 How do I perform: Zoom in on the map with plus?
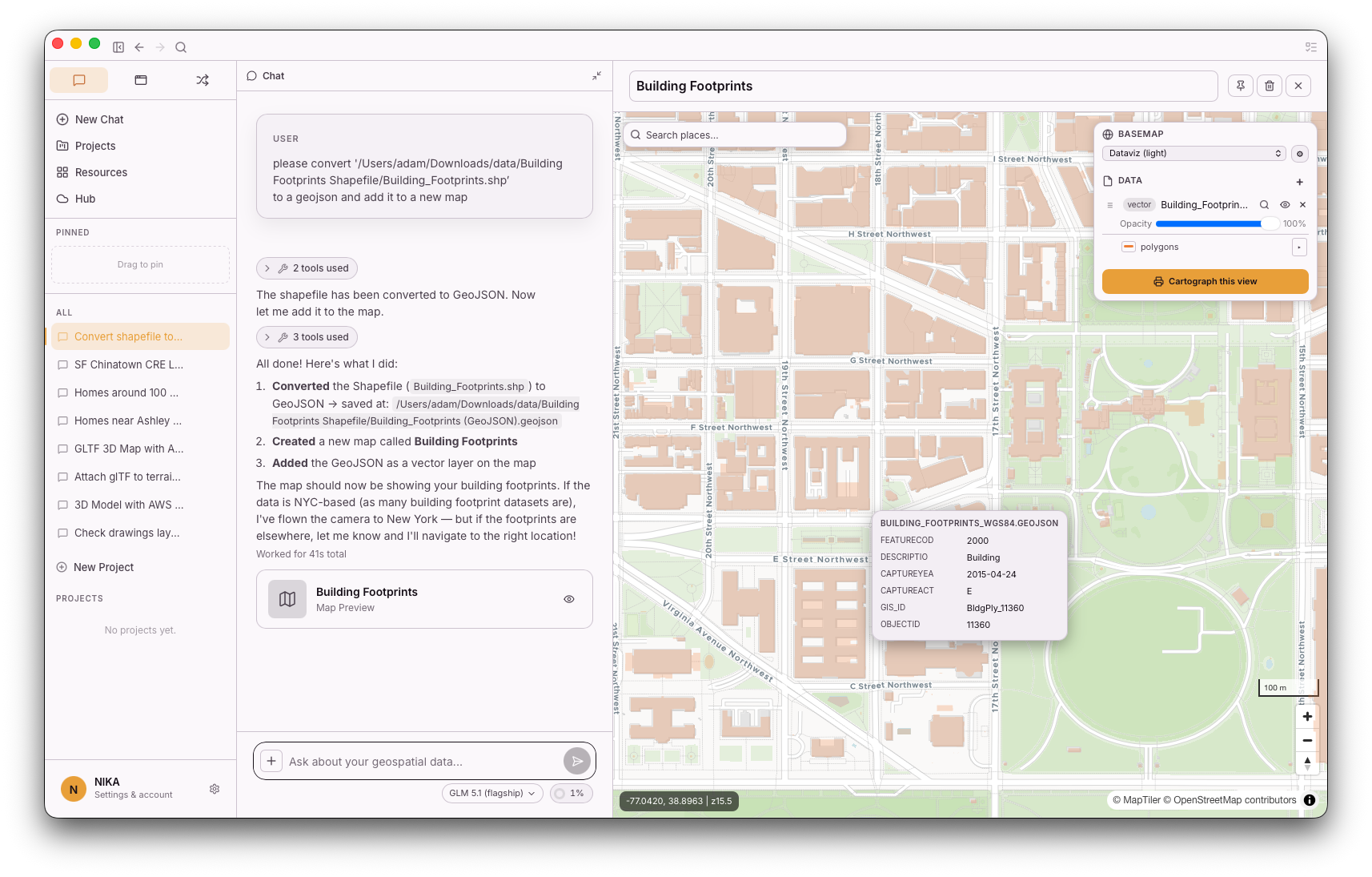(1307, 717)
